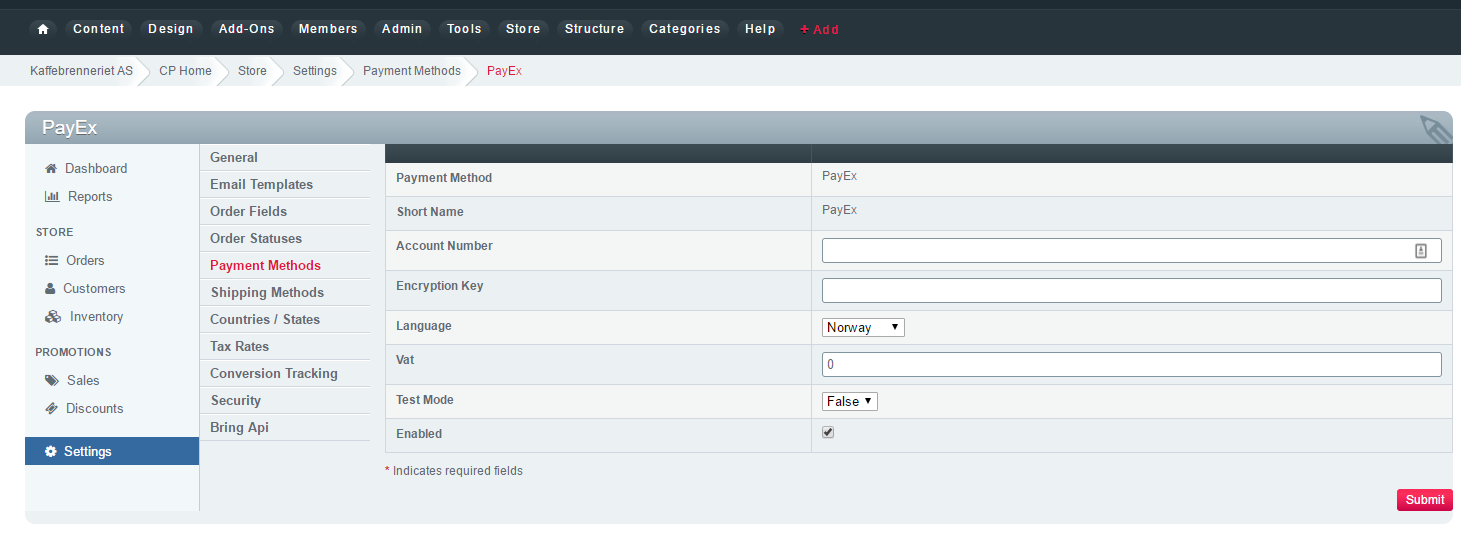The image size is (1461, 541).
Task: Click 'Indicates required fields' note
Action: click(457, 471)
